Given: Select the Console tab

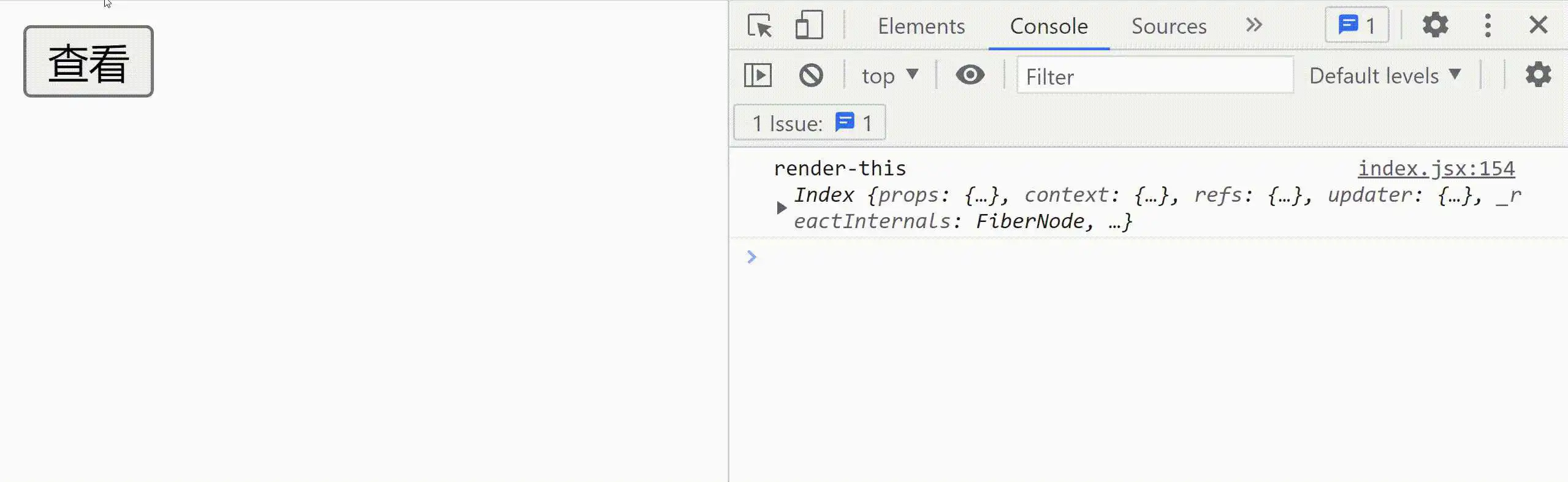Looking at the screenshot, I should (1049, 26).
